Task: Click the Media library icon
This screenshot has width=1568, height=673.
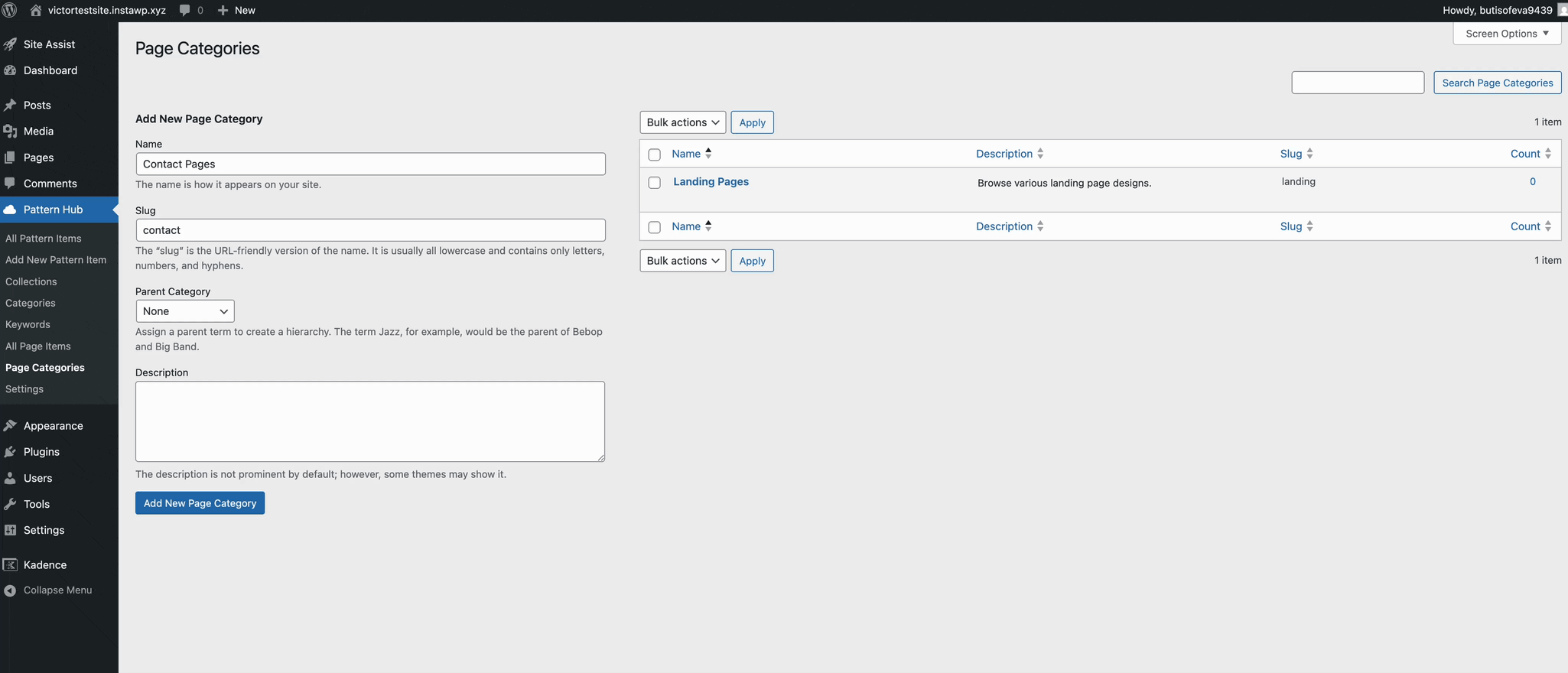Action: click(x=10, y=131)
